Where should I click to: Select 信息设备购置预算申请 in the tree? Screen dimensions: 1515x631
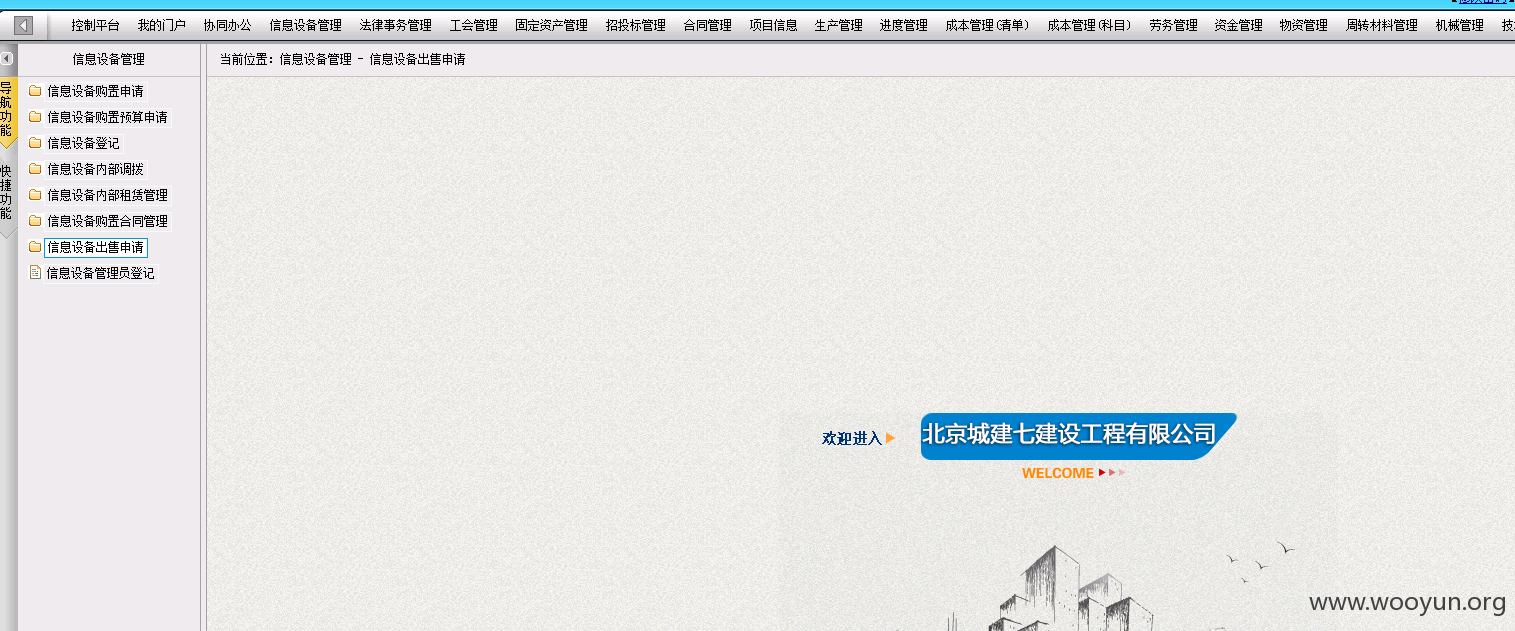pos(107,117)
